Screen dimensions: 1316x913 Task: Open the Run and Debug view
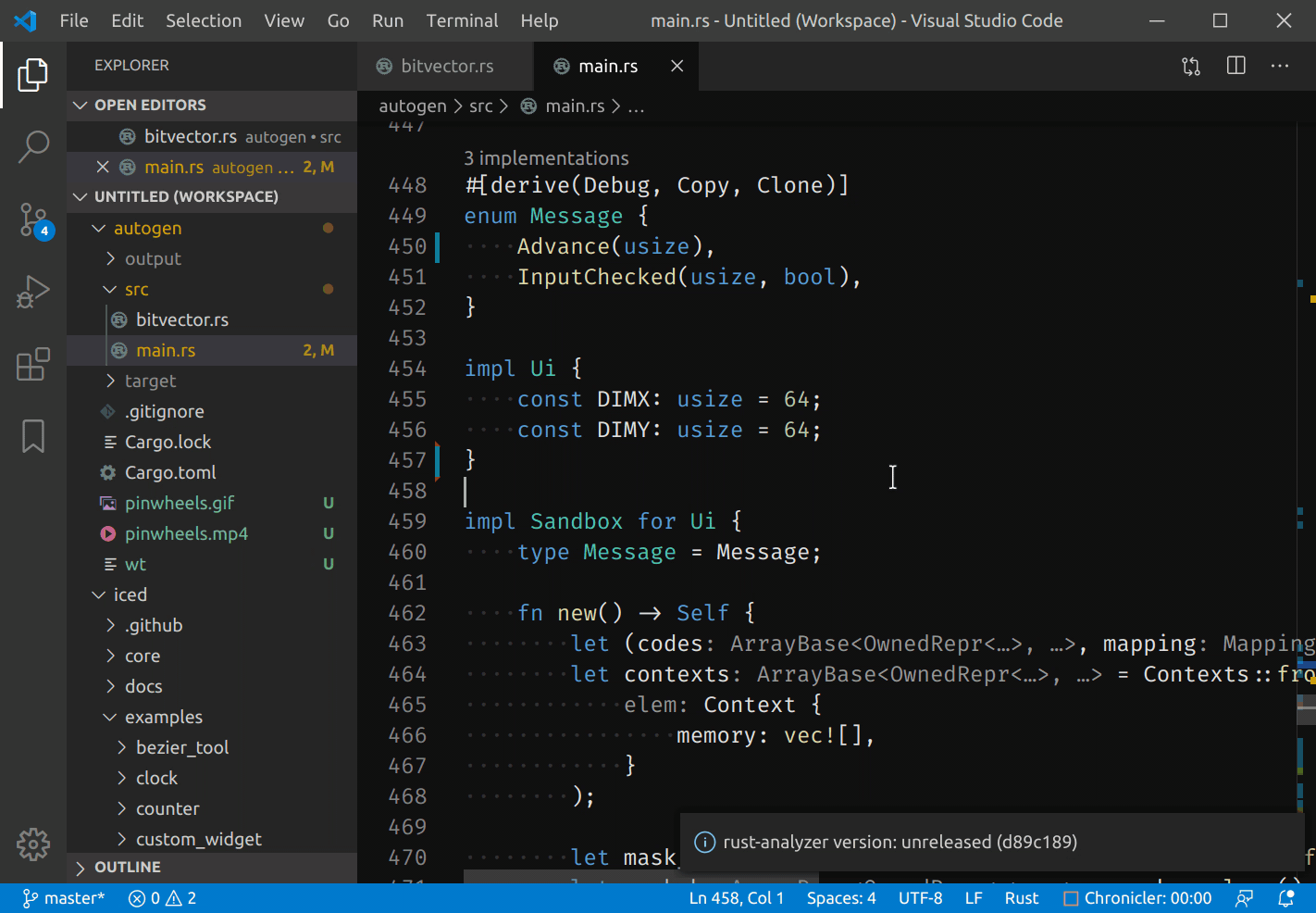[33, 292]
